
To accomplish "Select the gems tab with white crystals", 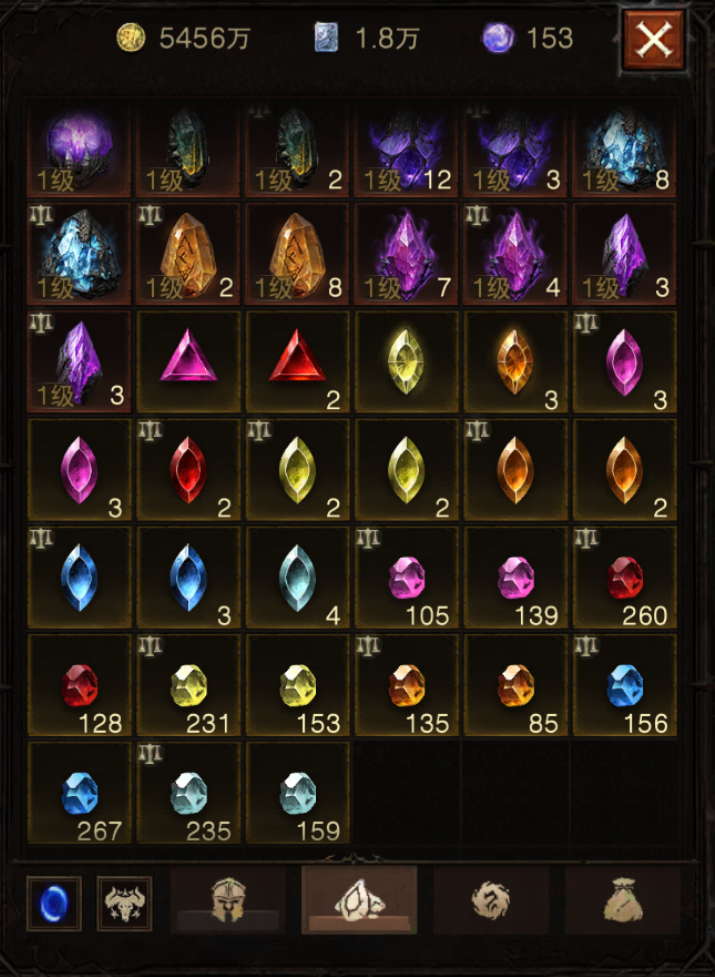I will (x=359, y=900).
